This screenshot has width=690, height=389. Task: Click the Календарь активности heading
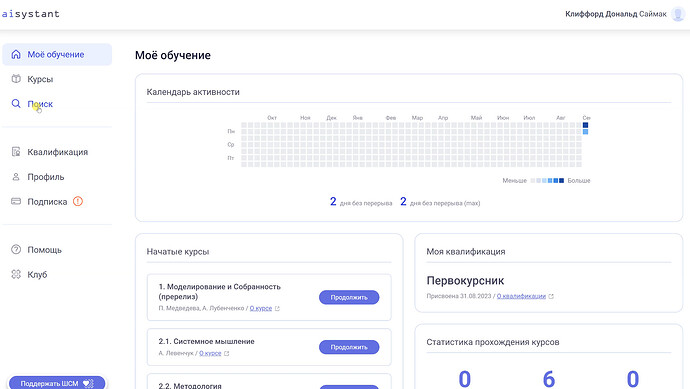point(193,92)
